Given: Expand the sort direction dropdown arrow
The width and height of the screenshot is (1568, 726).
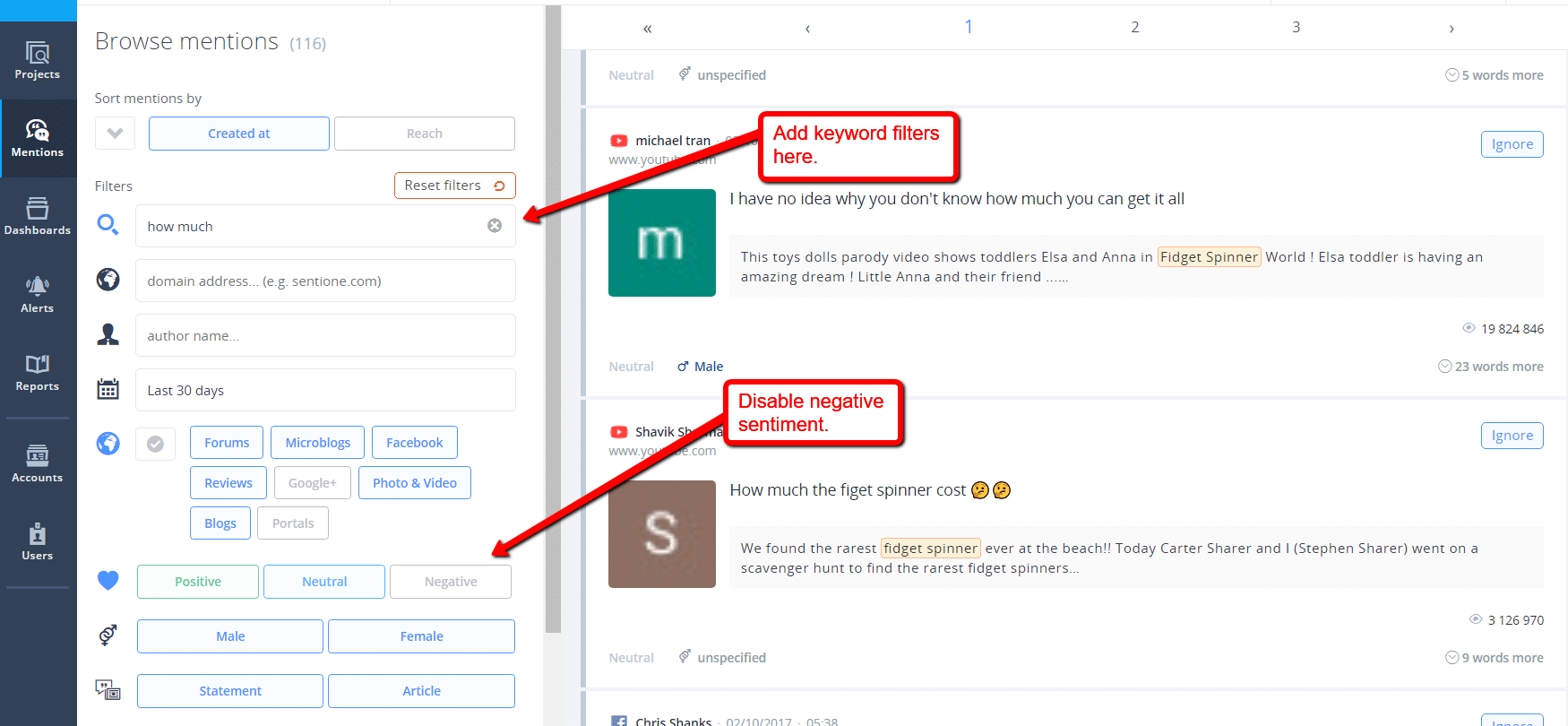Looking at the screenshot, I should tap(115, 134).
